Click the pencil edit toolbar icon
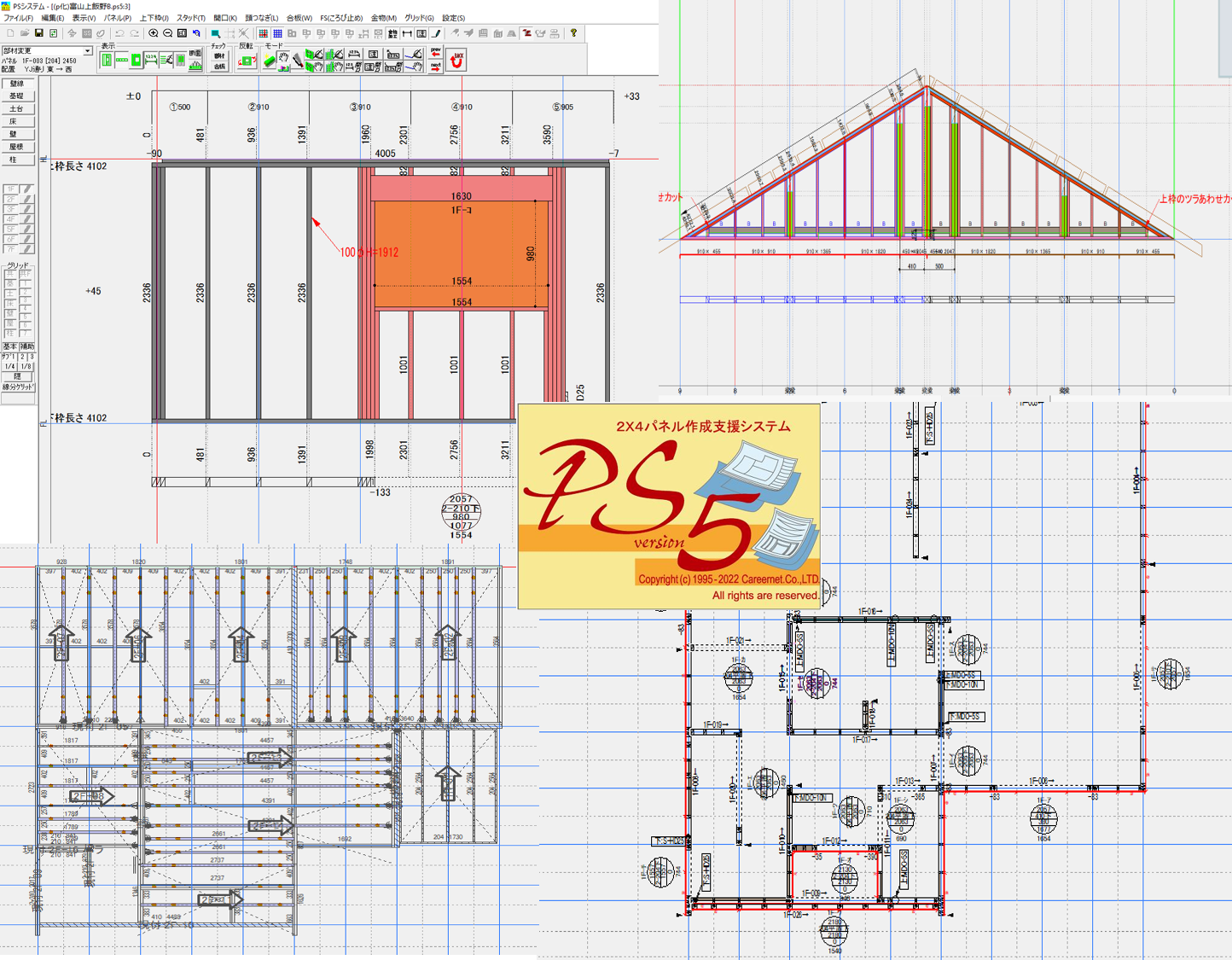The image size is (1232, 960). point(434,33)
